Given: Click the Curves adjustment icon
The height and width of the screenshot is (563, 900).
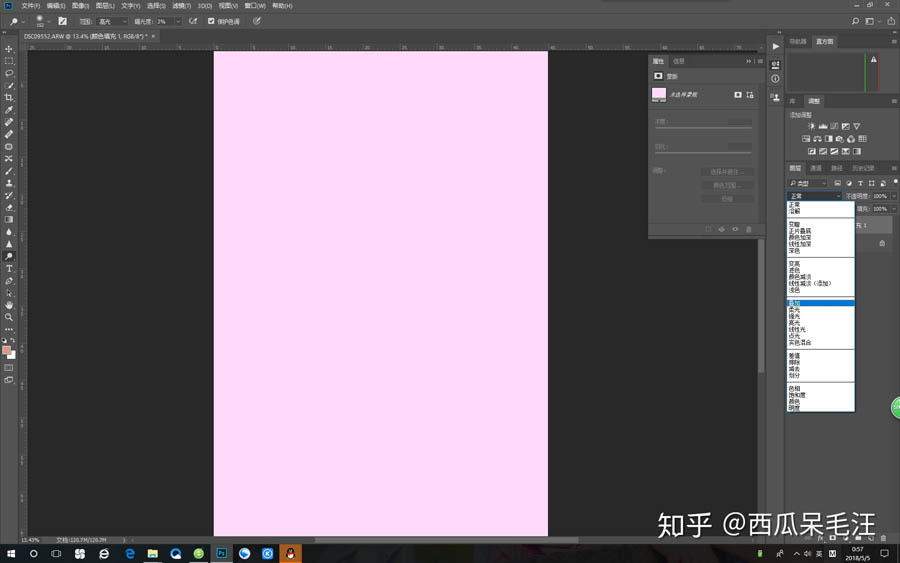Looking at the screenshot, I should pos(834,126).
